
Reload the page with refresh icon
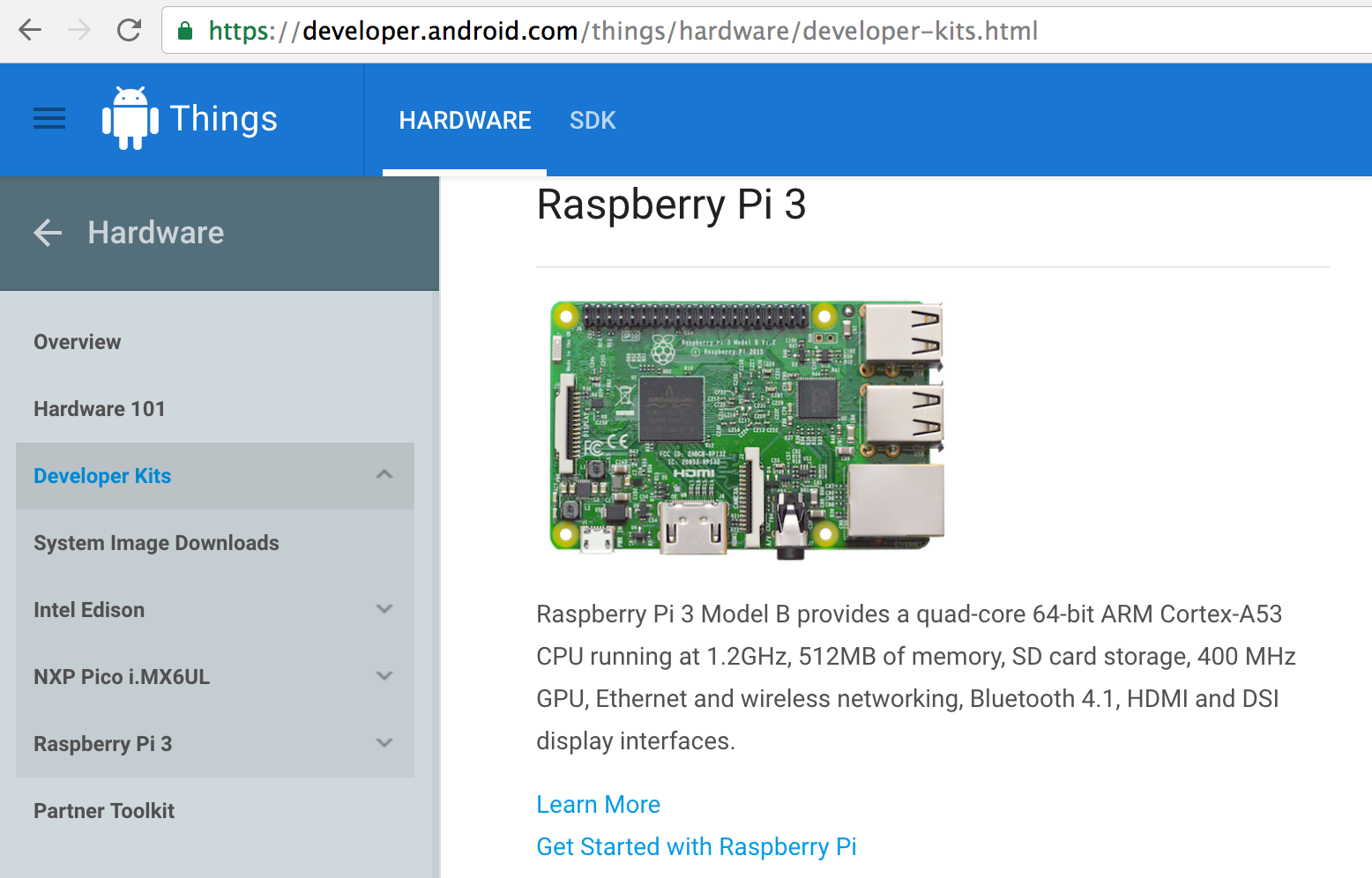[130, 31]
